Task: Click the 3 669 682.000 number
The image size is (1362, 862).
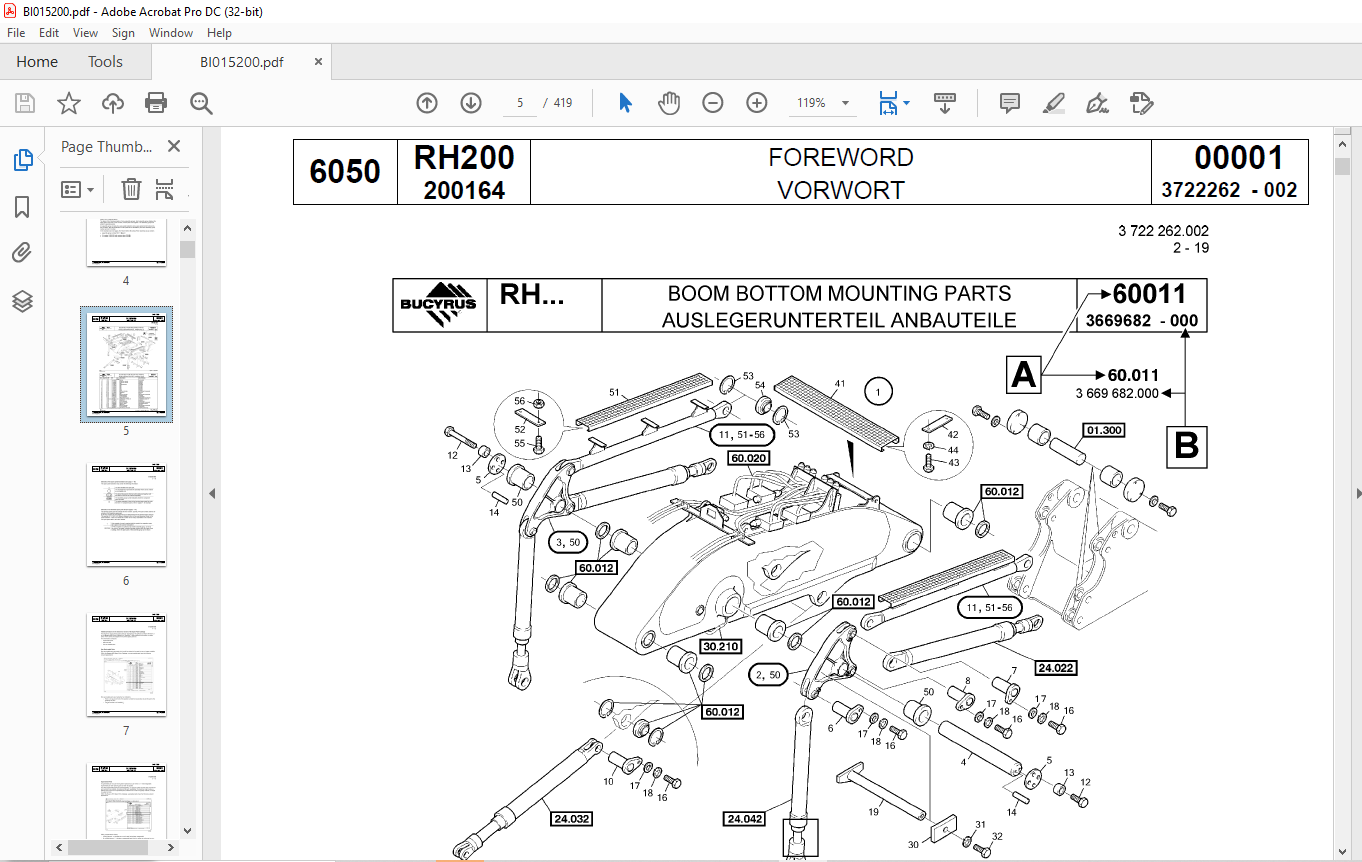Action: tap(1117, 393)
